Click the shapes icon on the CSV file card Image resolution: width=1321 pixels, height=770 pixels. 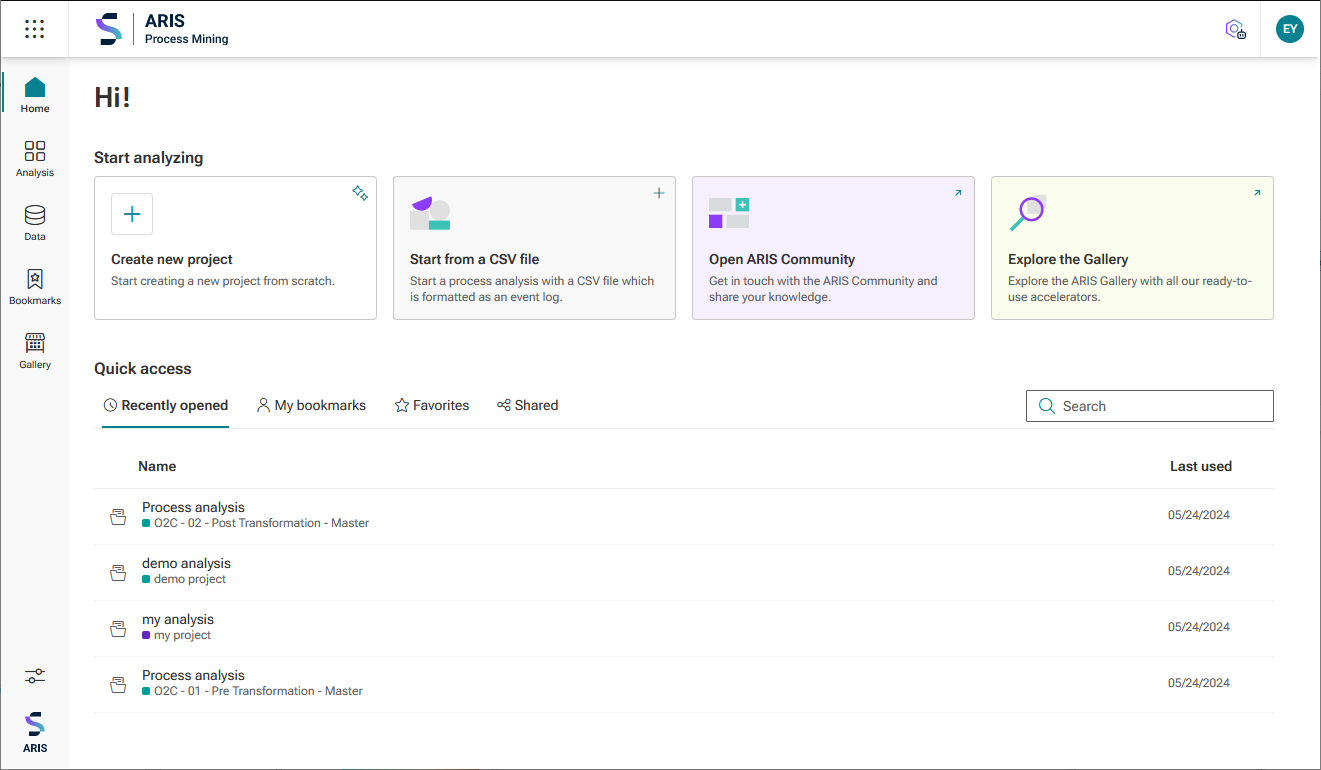click(x=430, y=213)
